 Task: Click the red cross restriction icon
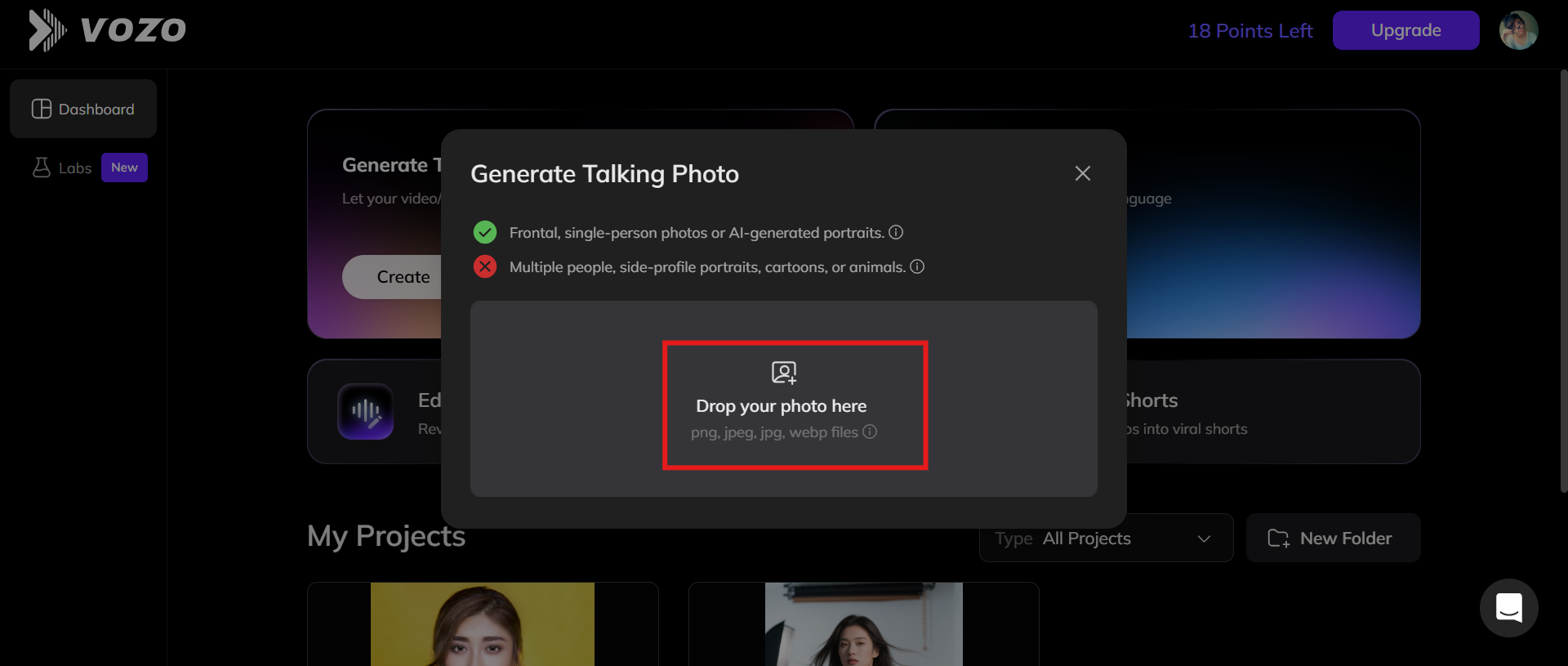click(484, 266)
